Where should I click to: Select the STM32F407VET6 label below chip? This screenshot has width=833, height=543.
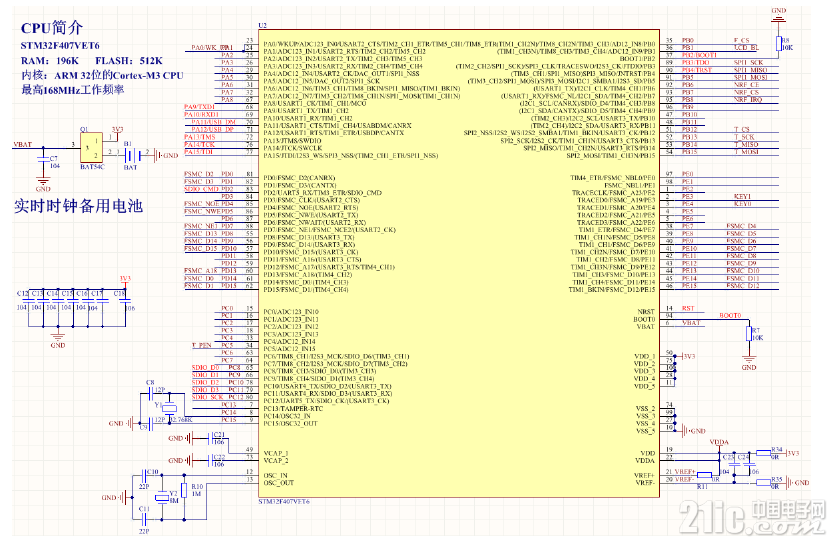pyautogui.click(x=284, y=502)
